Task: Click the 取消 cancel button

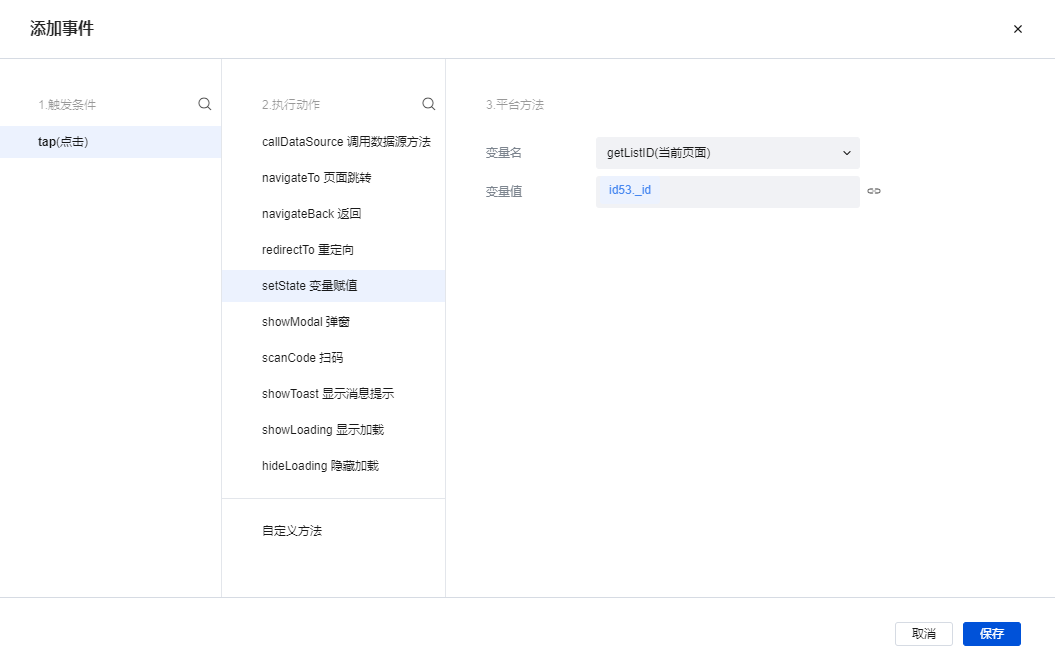Action: 924,634
